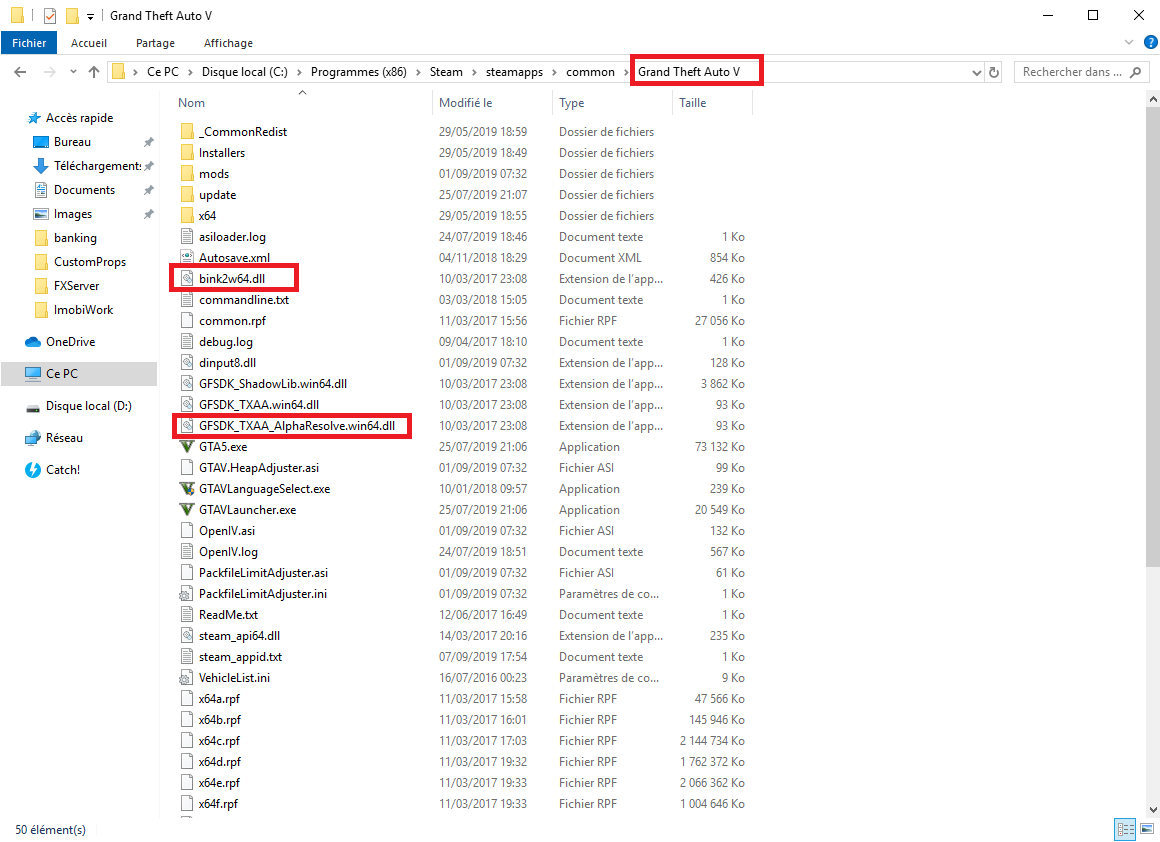Screen dimensions: 1160x842
Task: Switch to details view in status bar
Action: (1125, 829)
